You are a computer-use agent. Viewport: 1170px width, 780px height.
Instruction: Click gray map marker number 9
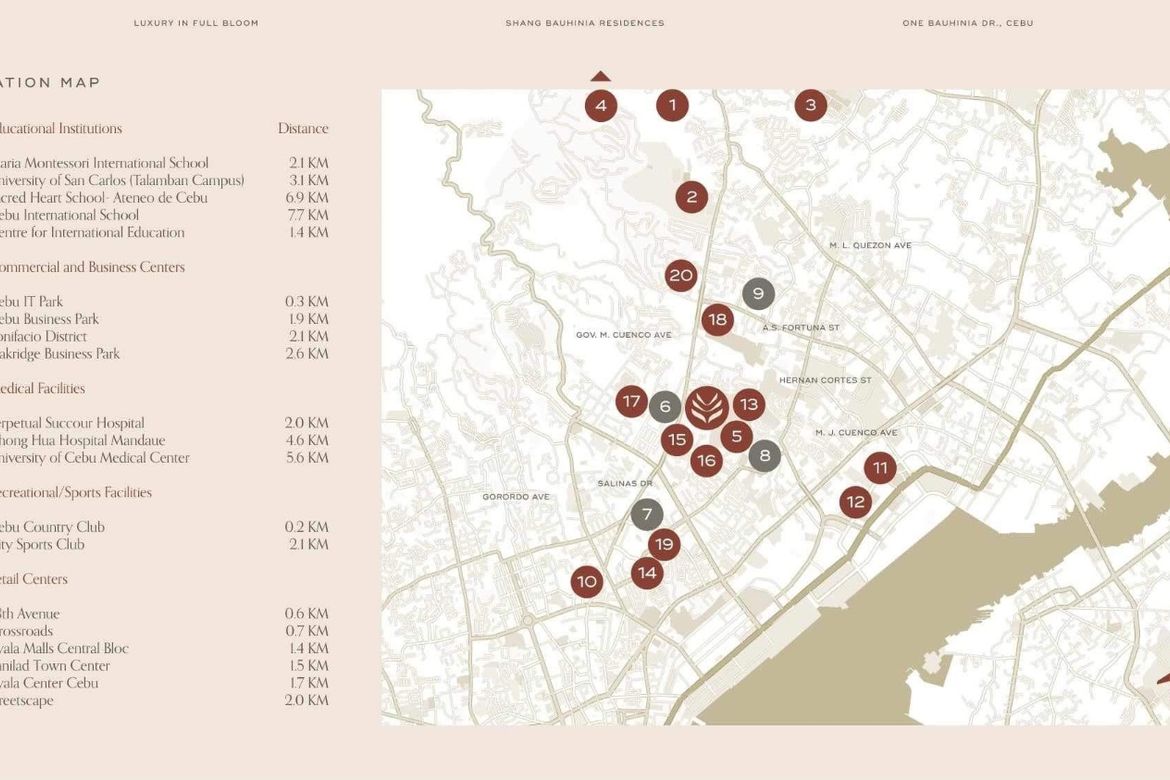point(758,293)
